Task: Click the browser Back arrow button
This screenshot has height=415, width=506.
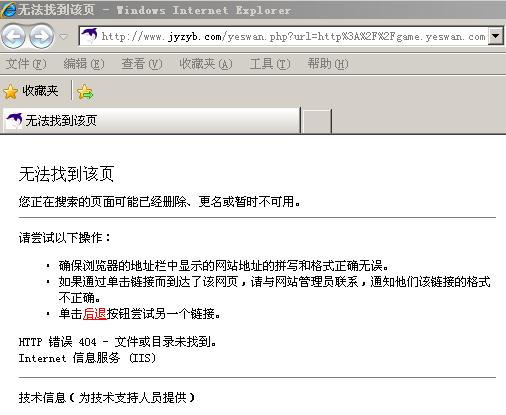Action: coord(14,36)
